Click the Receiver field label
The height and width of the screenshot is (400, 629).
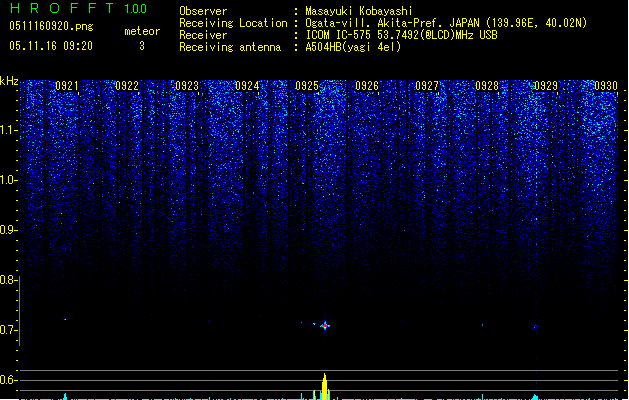pyautogui.click(x=203, y=35)
